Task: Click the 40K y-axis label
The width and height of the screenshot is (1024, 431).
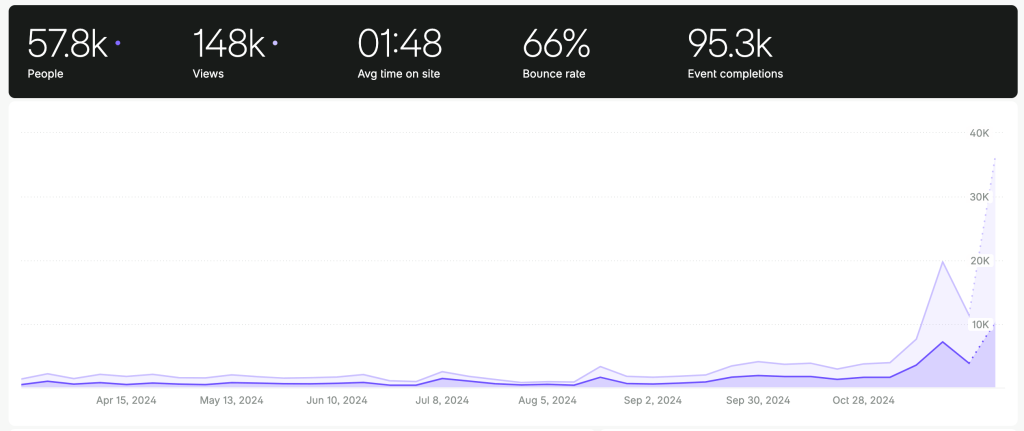Action: click(x=978, y=133)
